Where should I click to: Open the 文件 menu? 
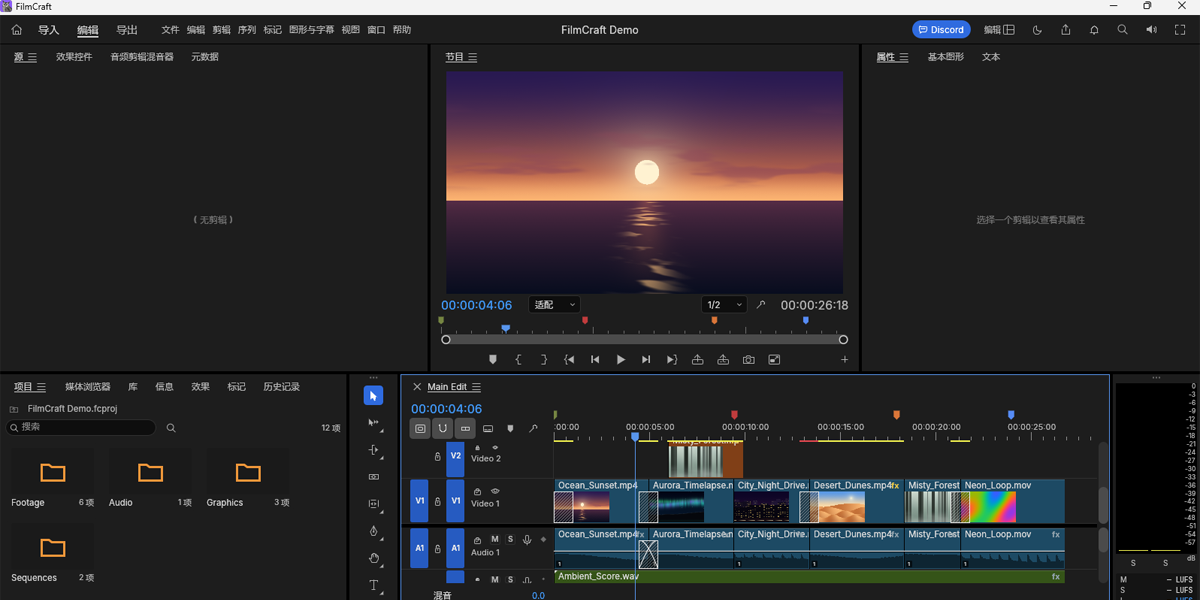[x=170, y=30]
